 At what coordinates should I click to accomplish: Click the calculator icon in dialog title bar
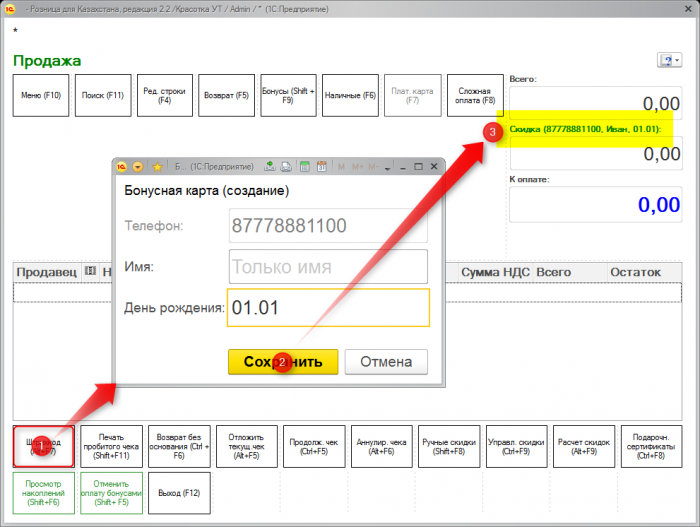click(305, 166)
